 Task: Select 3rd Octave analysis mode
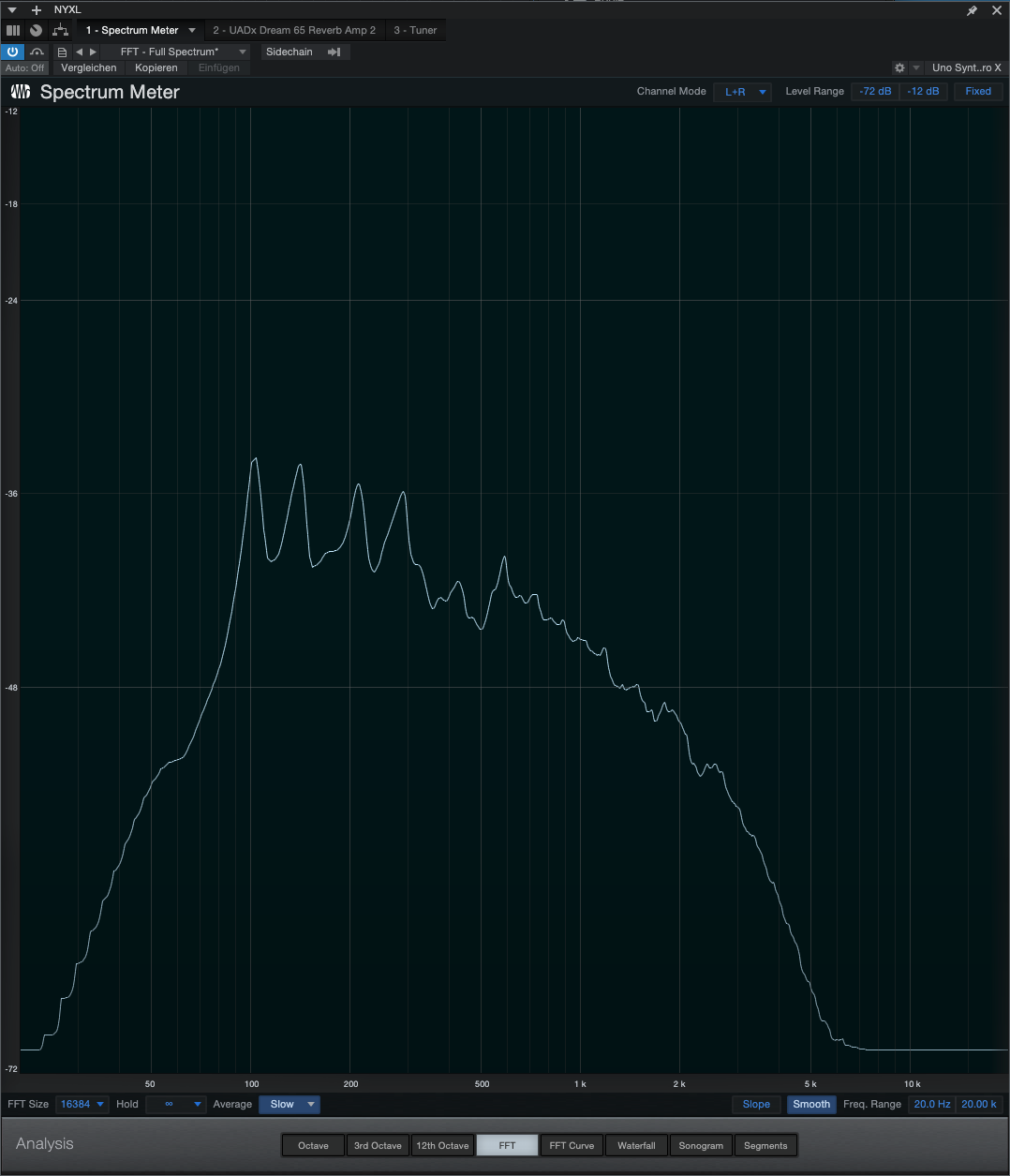[x=378, y=1146]
